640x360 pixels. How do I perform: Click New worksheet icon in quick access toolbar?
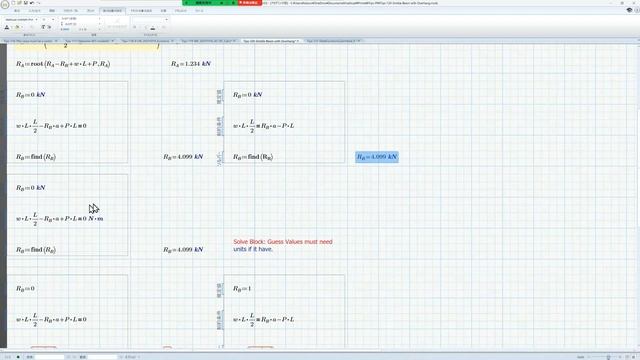pos(13,3)
